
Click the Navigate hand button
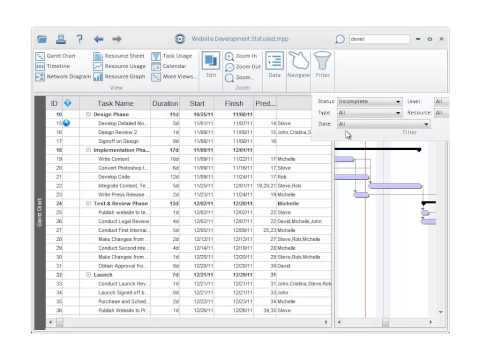pos(299,65)
